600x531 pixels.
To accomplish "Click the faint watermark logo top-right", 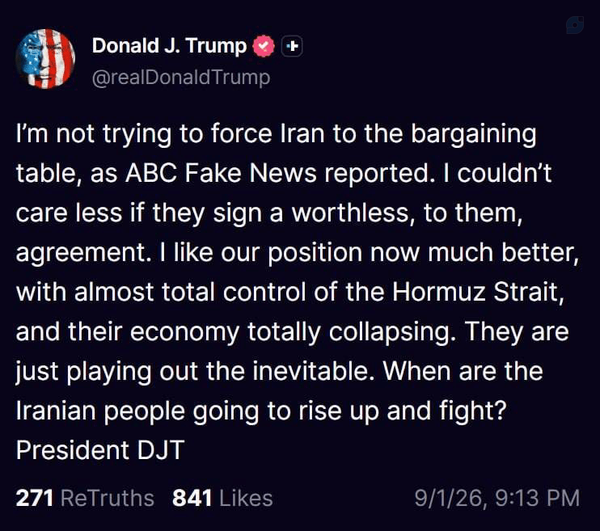I will point(575,25).
